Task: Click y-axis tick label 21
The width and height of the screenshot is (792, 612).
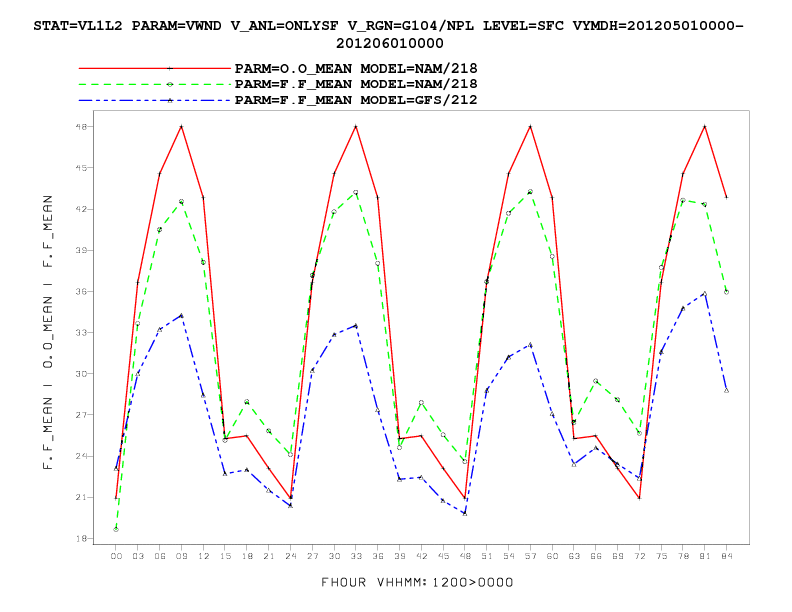Action: point(81,497)
